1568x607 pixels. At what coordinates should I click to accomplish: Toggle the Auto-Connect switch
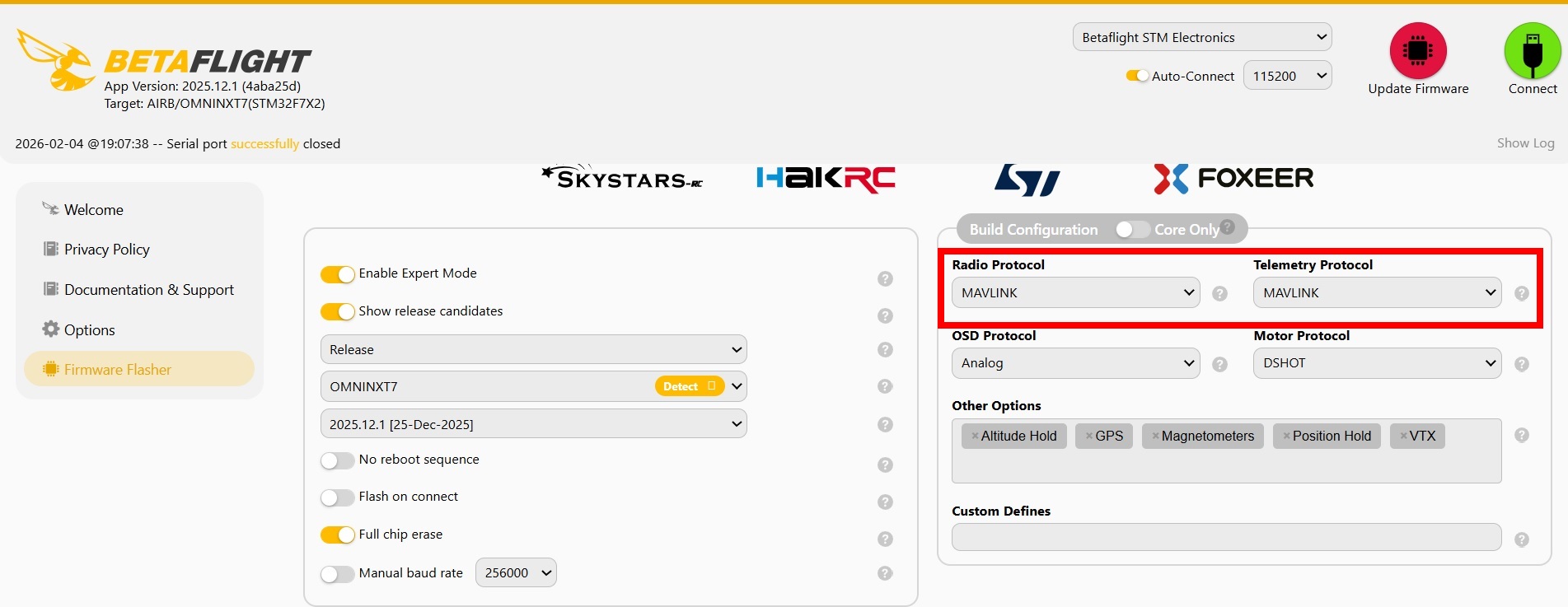(x=1137, y=76)
